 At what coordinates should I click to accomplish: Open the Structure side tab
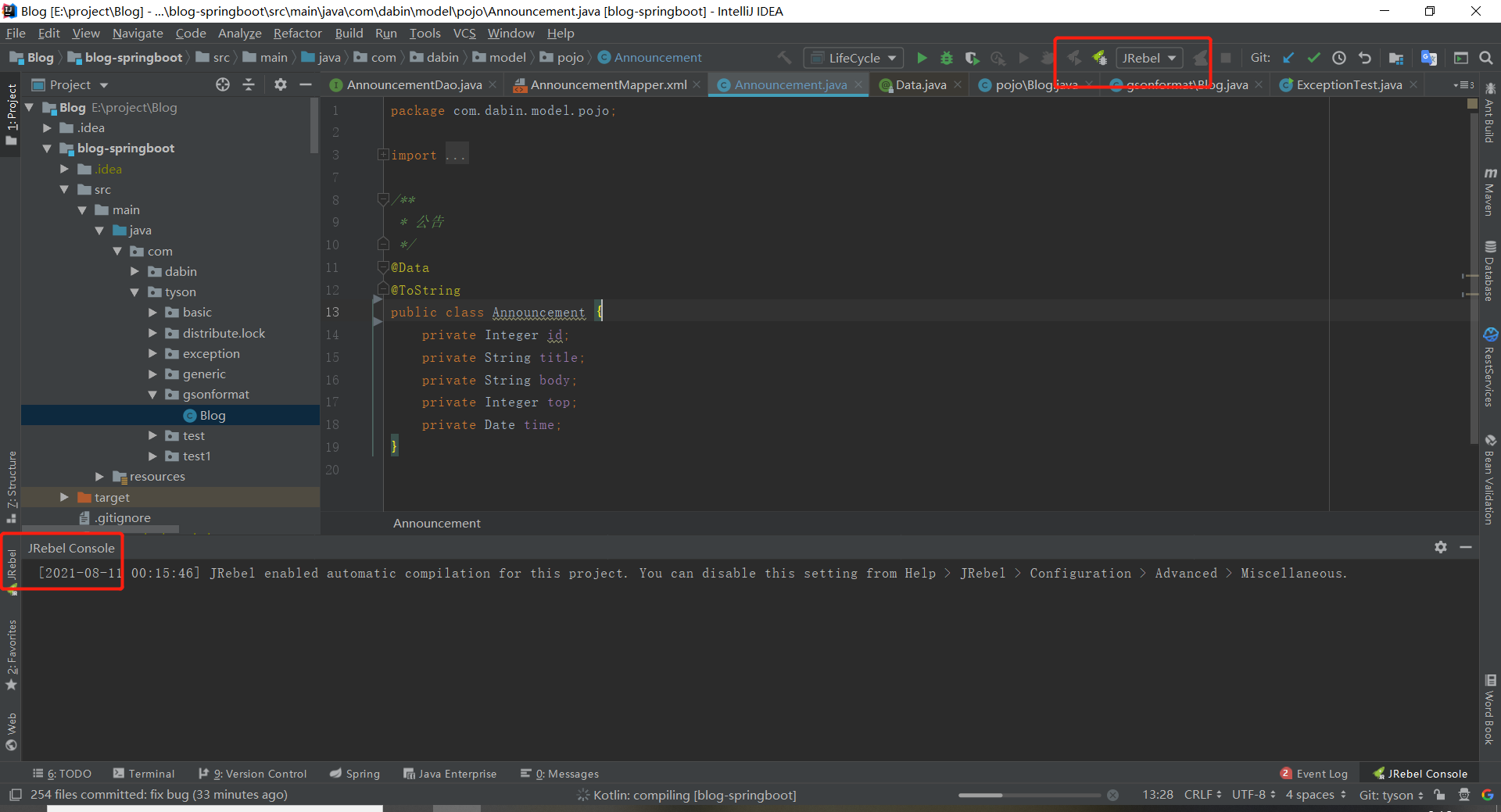tap(11, 486)
